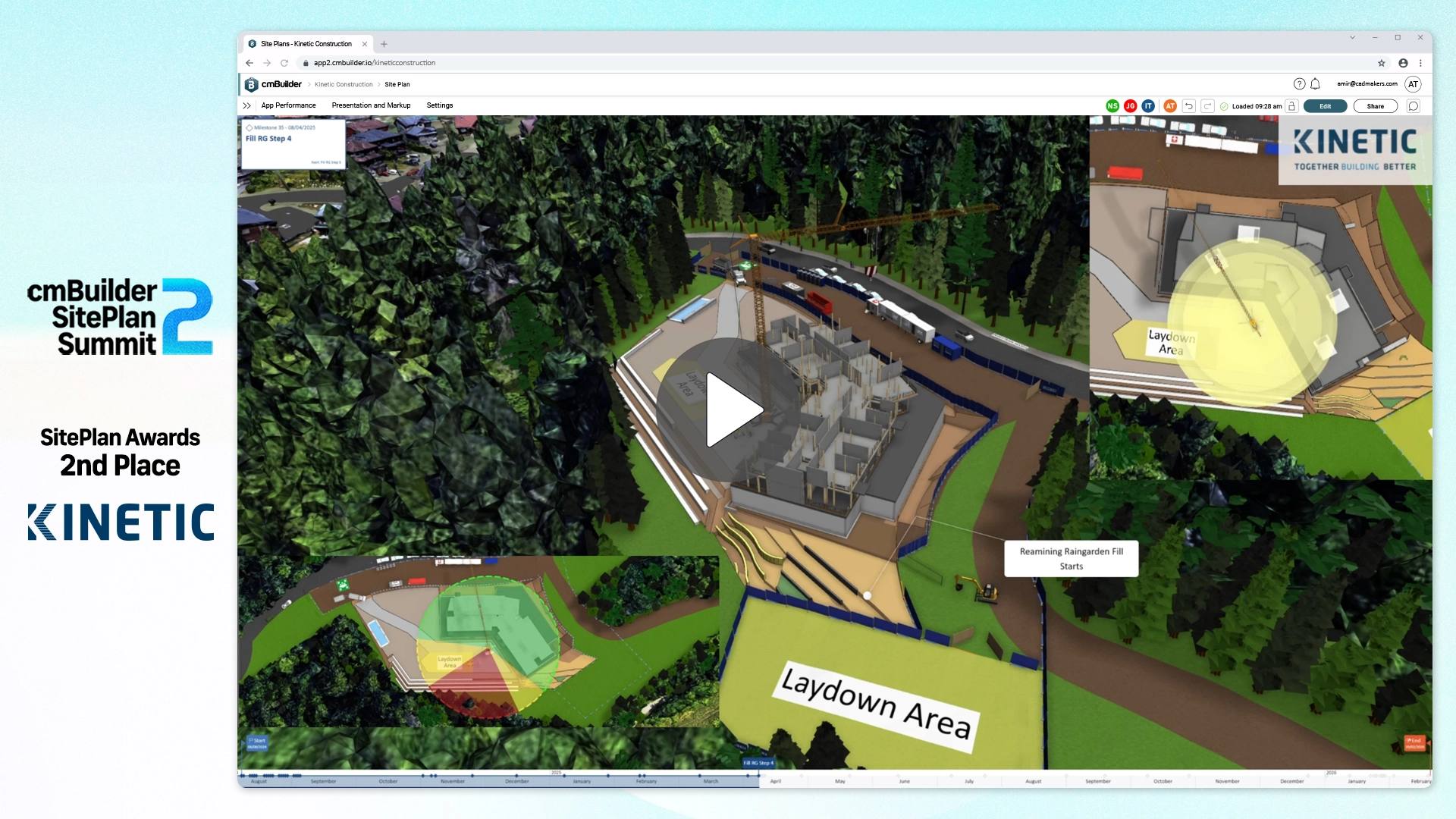Expand the left sidebar chevrons
The image size is (1456, 819).
point(246,105)
